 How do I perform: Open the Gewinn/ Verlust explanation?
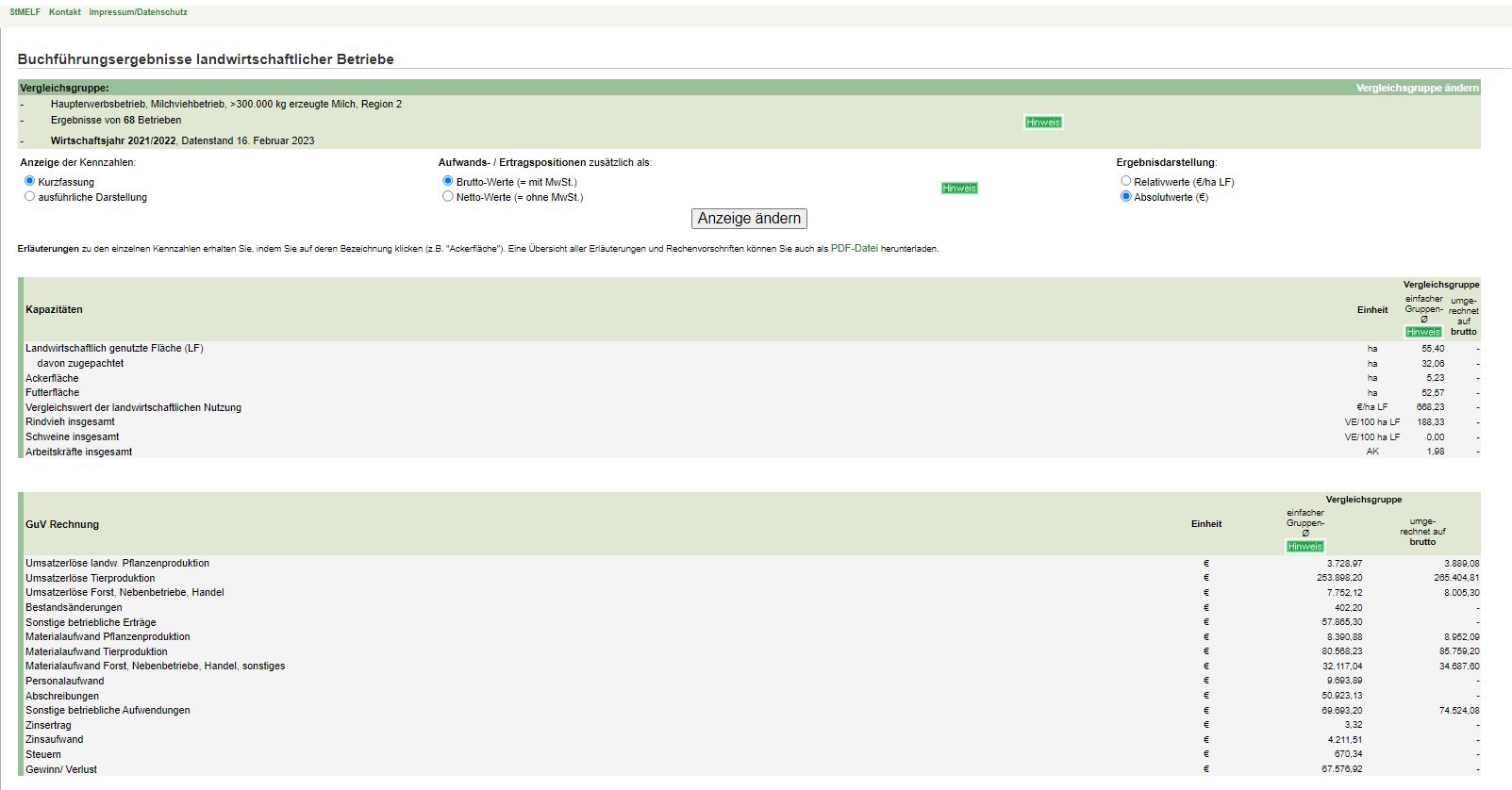pyautogui.click(x=61, y=769)
